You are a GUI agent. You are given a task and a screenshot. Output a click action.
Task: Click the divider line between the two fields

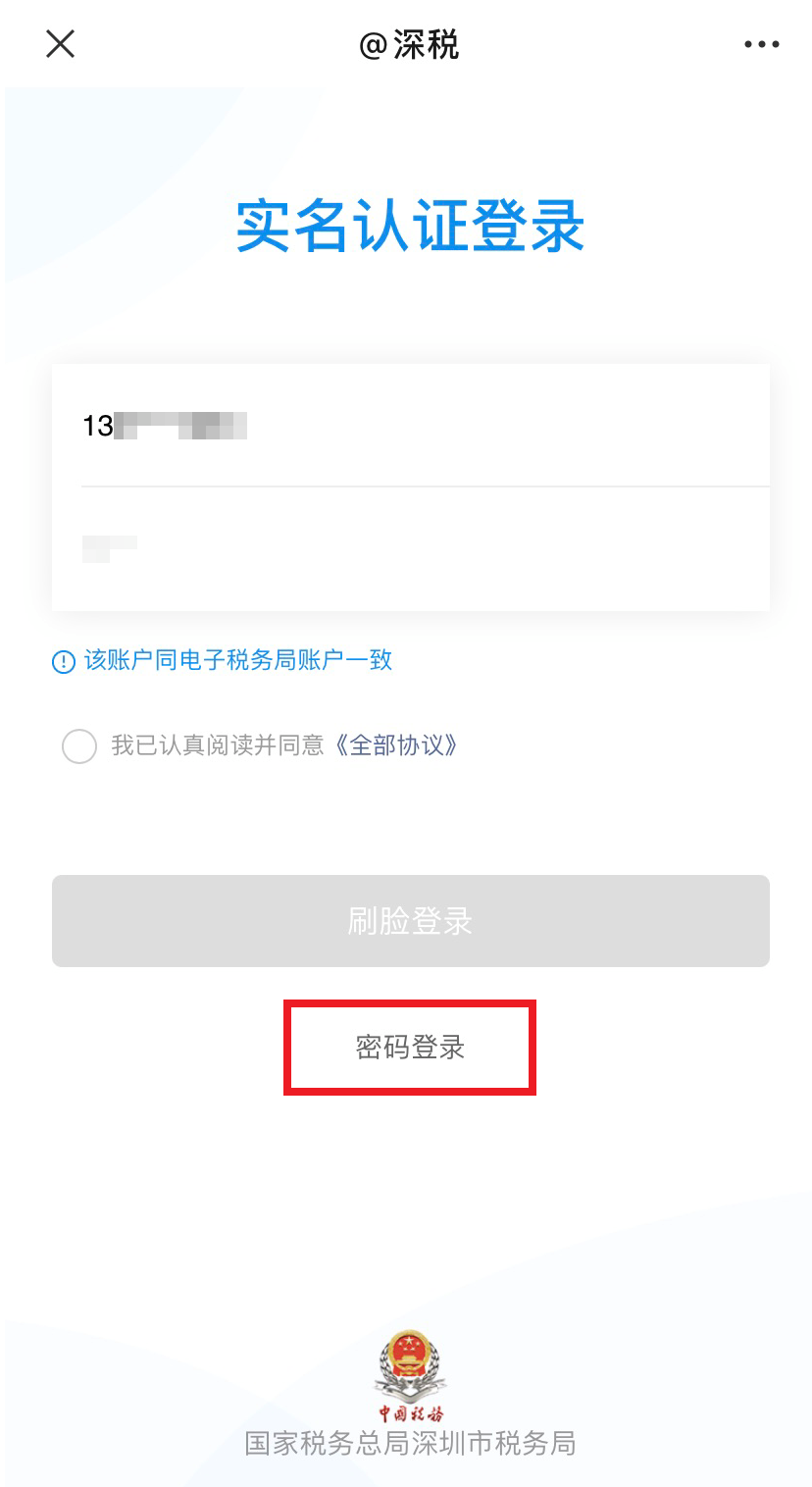point(426,487)
